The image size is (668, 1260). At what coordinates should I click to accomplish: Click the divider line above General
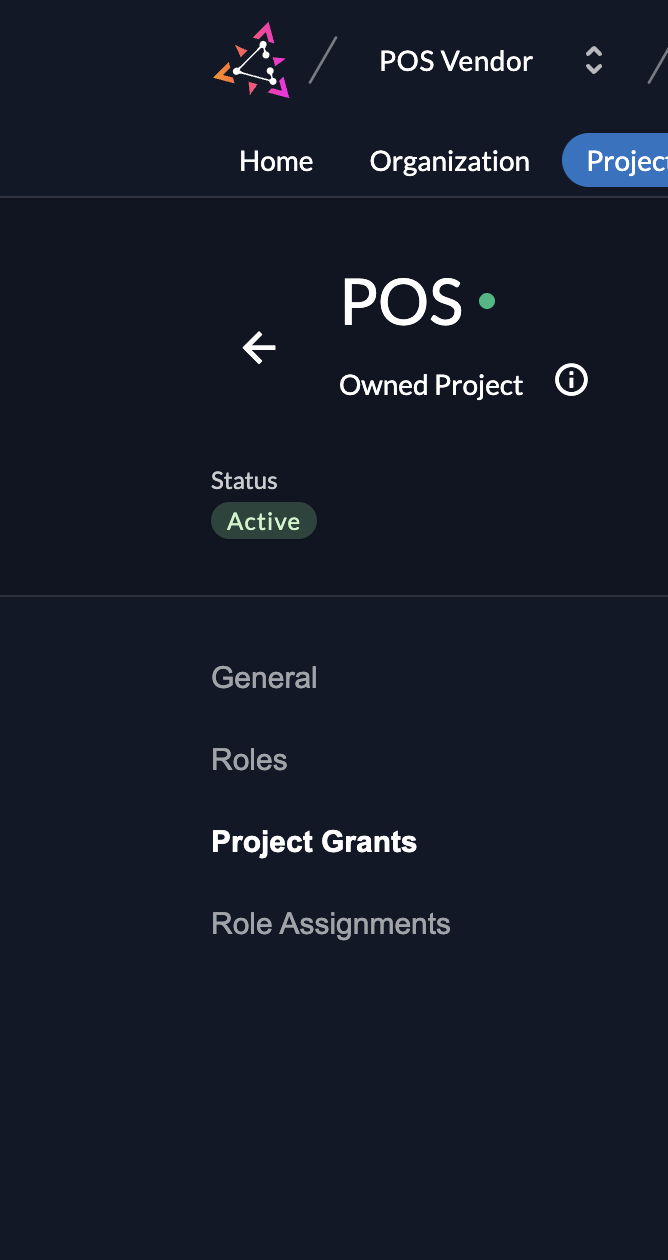tap(334, 597)
